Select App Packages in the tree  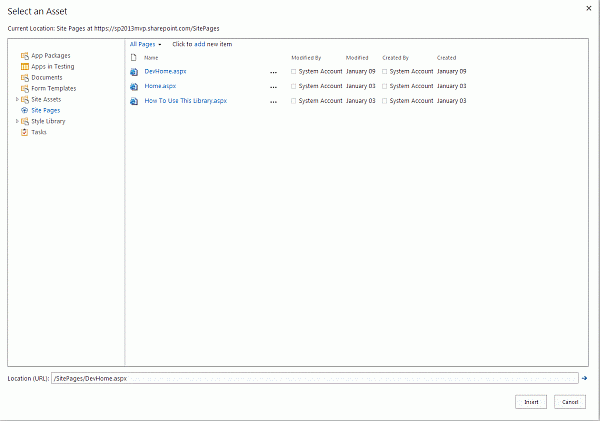51,56
